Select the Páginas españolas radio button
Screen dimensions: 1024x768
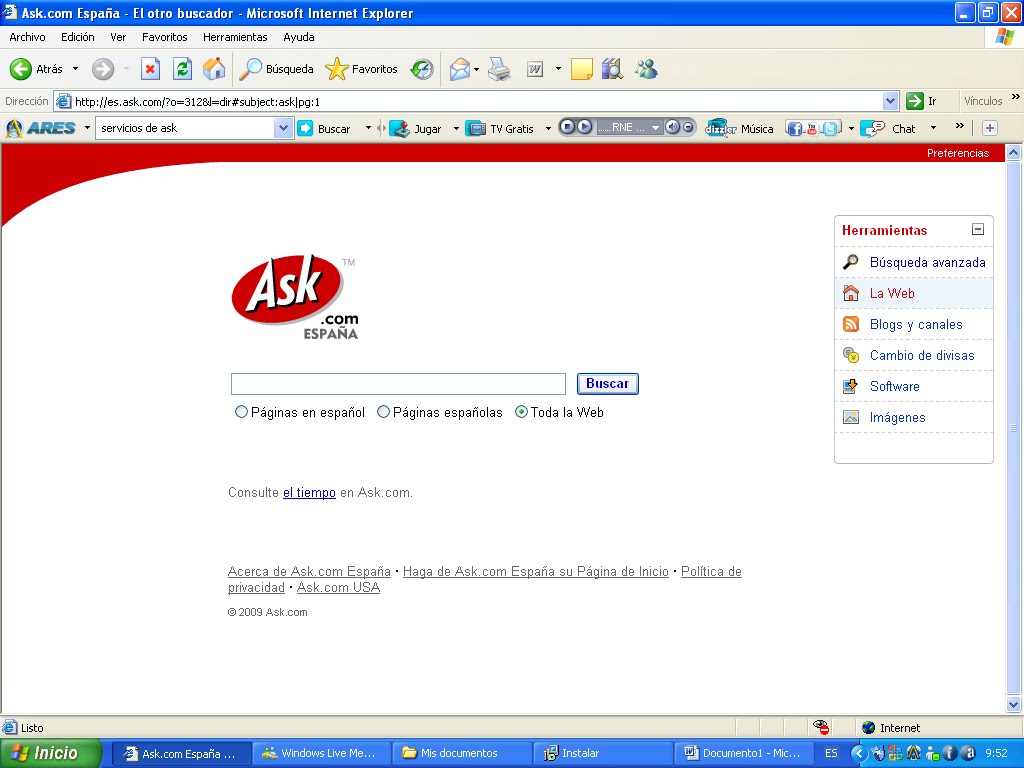(384, 412)
